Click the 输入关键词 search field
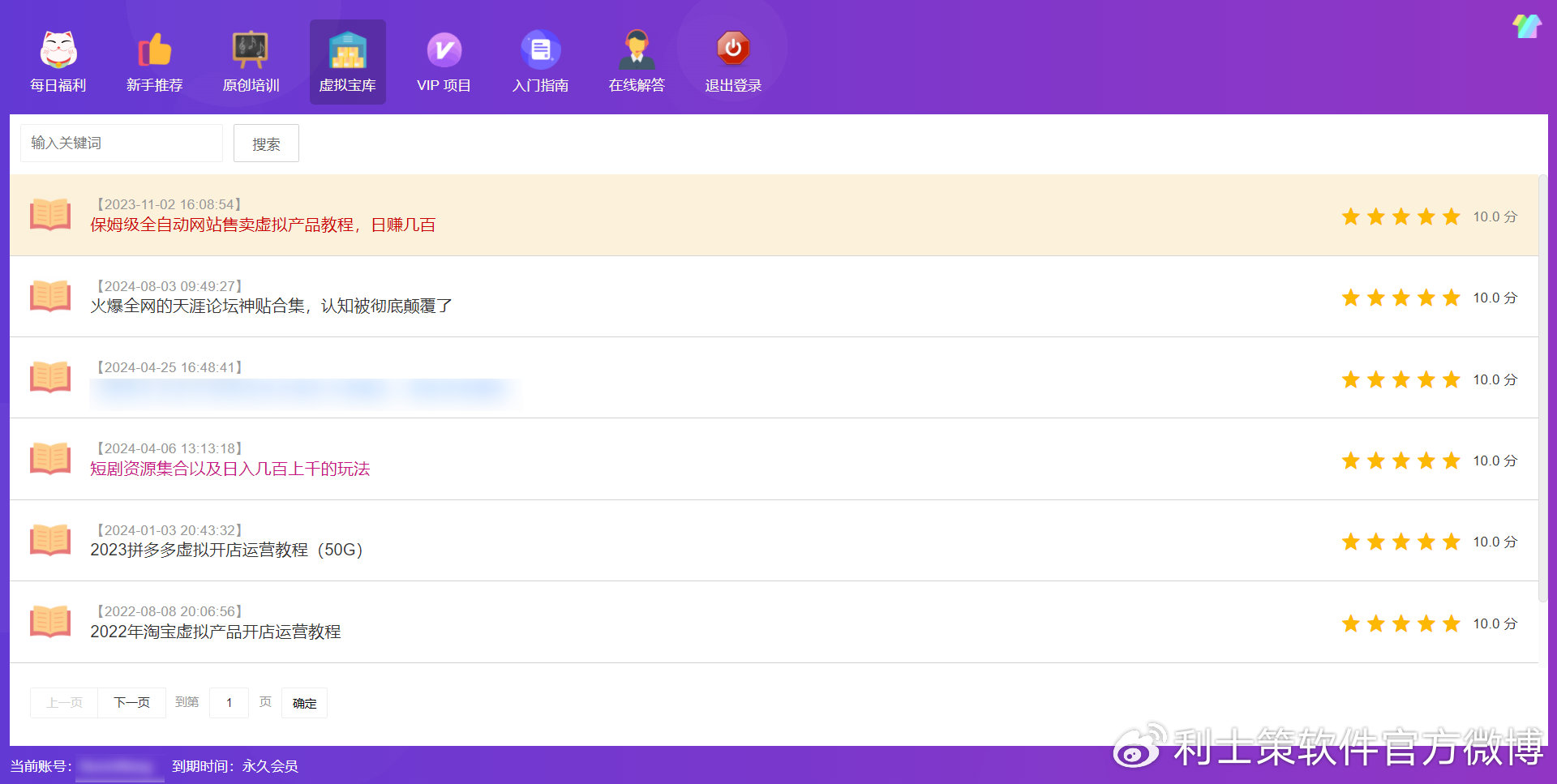1557x784 pixels. (x=122, y=144)
